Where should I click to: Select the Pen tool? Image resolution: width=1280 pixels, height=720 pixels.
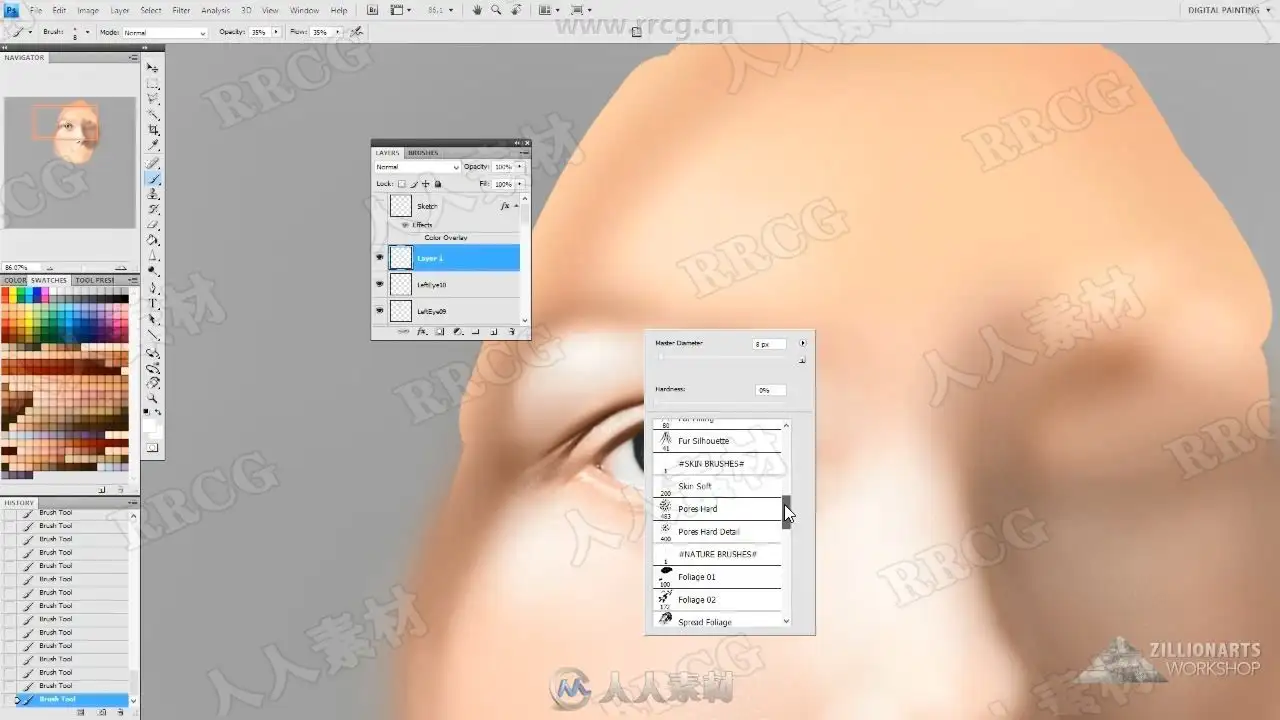click(x=153, y=289)
